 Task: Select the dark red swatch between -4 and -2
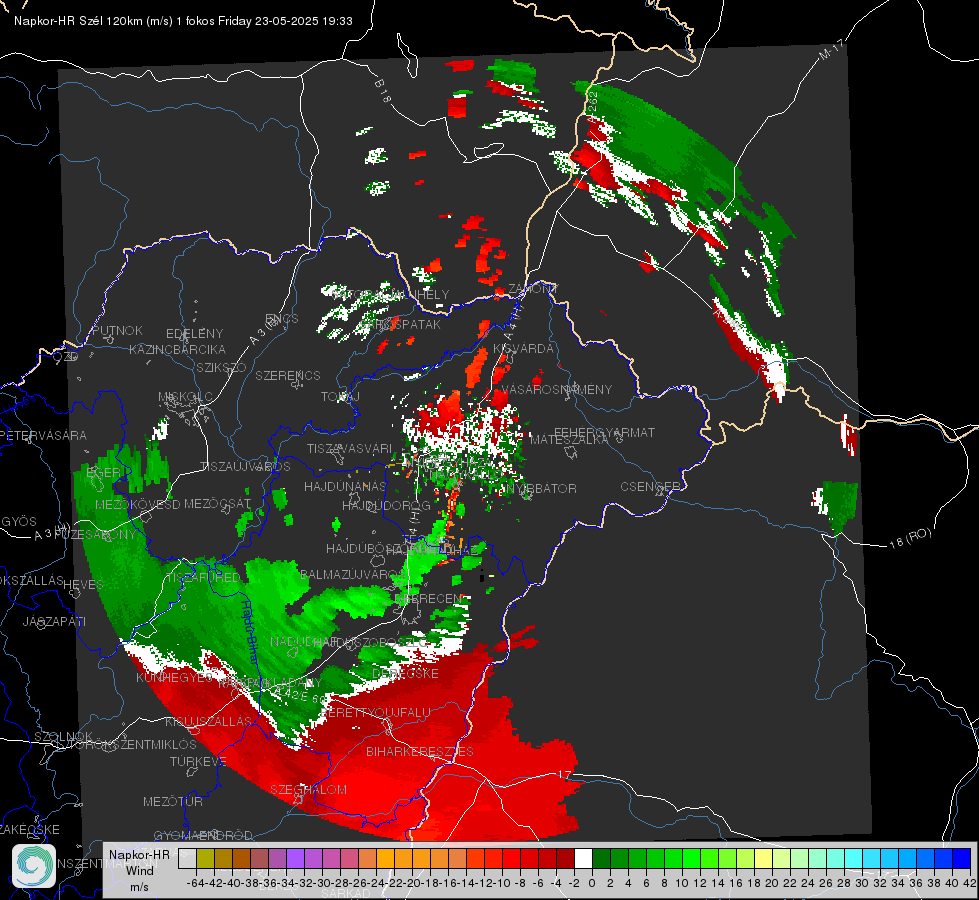pyautogui.click(x=565, y=858)
